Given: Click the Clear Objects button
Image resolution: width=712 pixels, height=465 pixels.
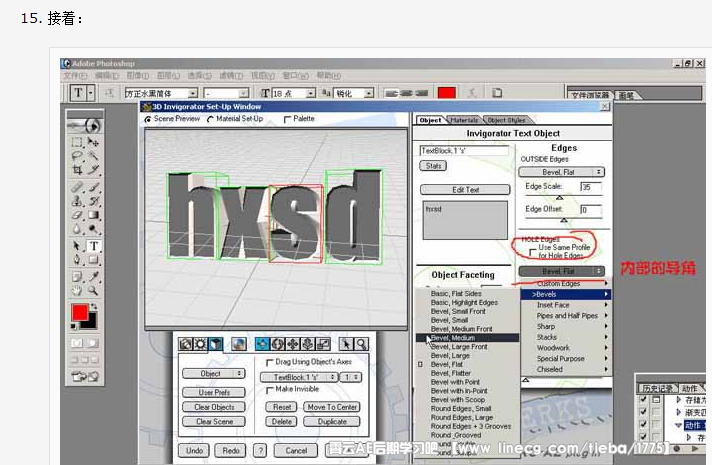Looking at the screenshot, I should point(214,407).
